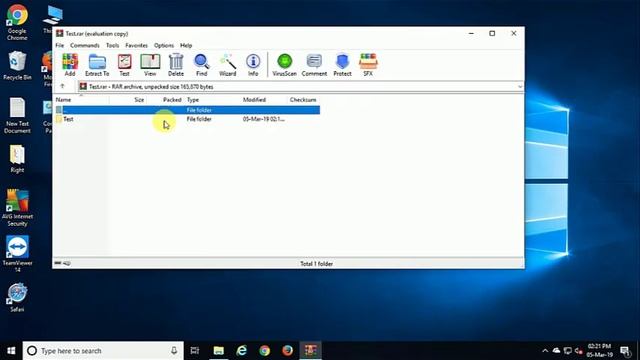Open the Extract To tool
This screenshot has width=640, height=360.
pyautogui.click(x=97, y=65)
